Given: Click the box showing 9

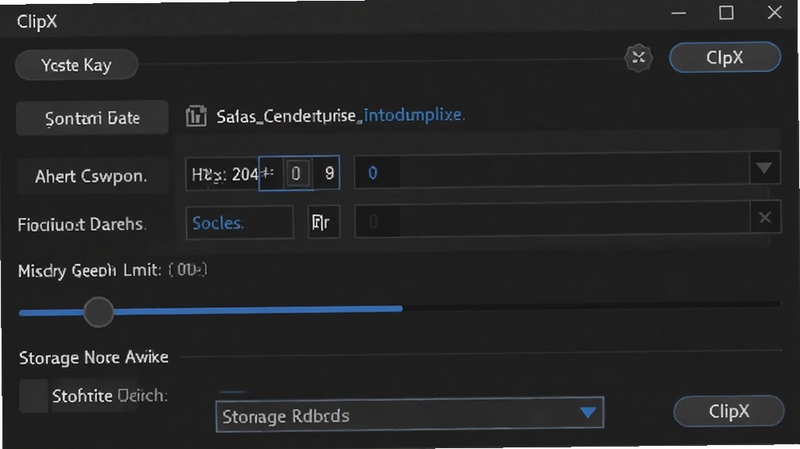Looking at the screenshot, I should pyautogui.click(x=327, y=173).
